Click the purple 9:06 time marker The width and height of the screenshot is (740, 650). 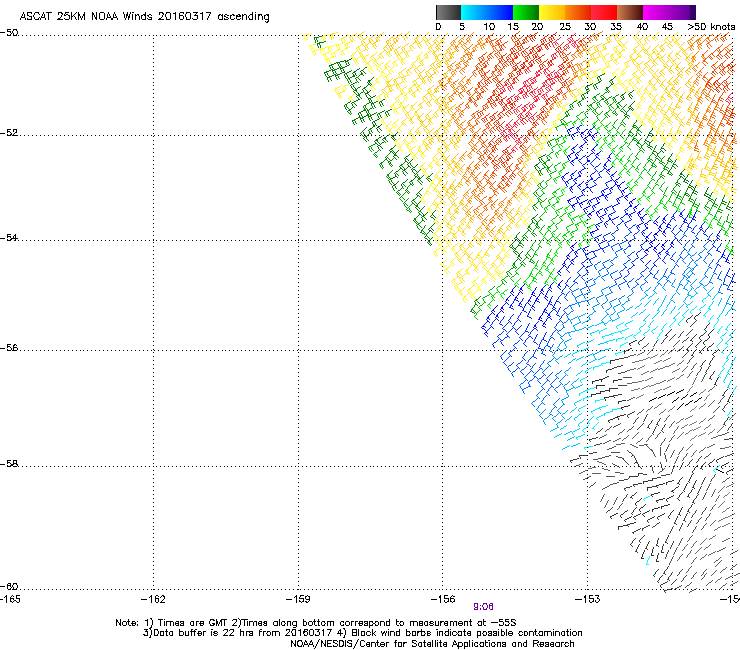[483, 607]
